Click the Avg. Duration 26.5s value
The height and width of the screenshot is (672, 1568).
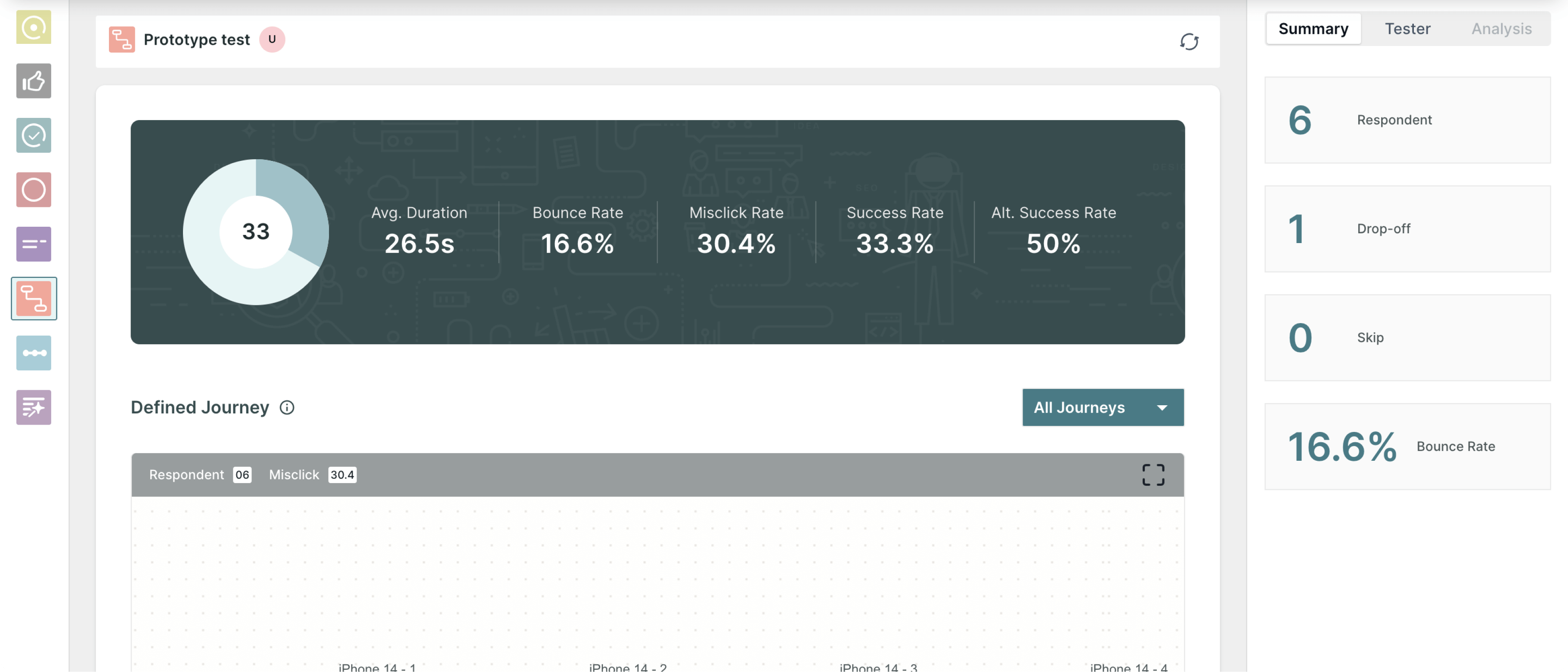[x=419, y=244]
